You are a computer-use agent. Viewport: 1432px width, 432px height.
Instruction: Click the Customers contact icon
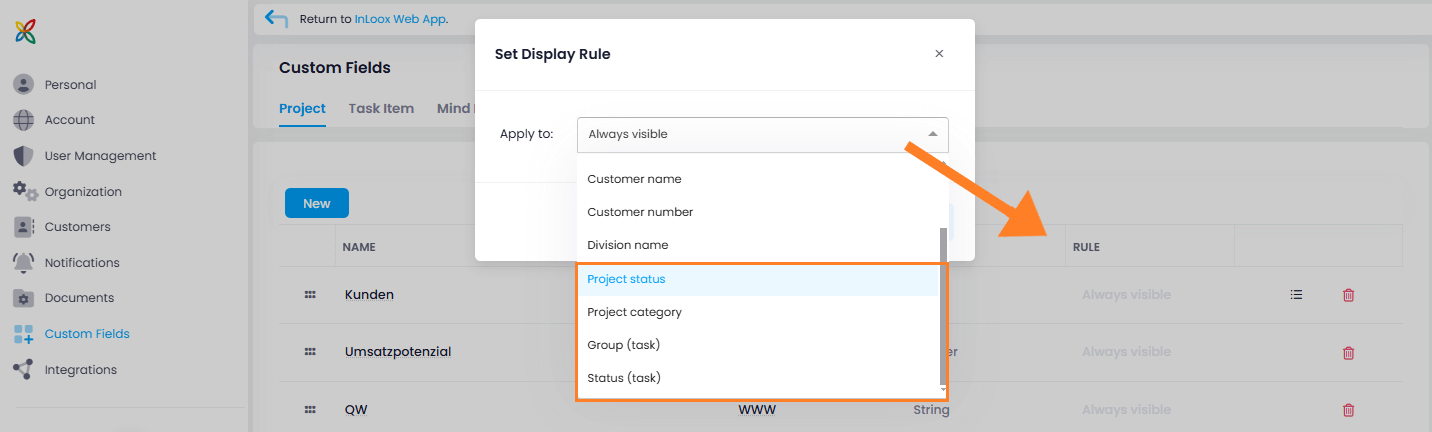coord(24,227)
